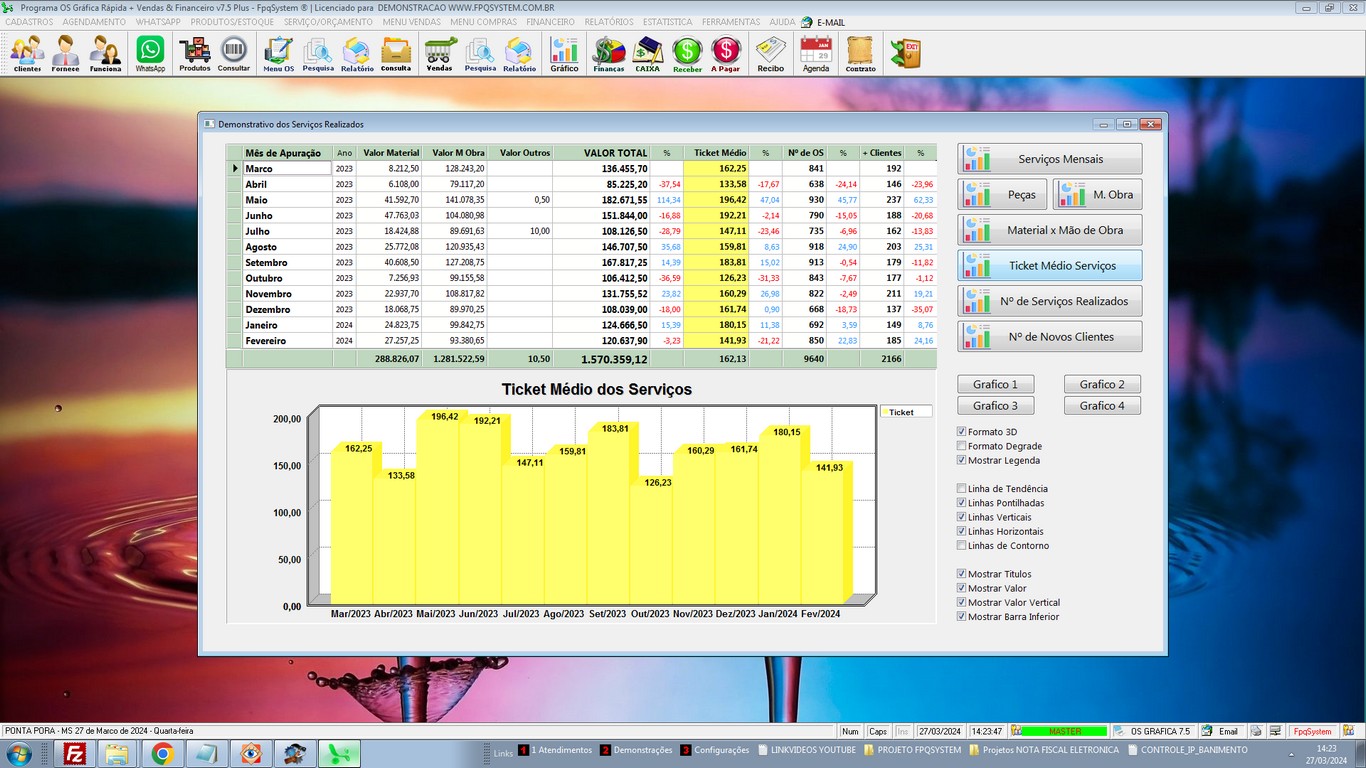Disable the Formato 3D checkbox
1366x768 pixels.
tap(962, 432)
